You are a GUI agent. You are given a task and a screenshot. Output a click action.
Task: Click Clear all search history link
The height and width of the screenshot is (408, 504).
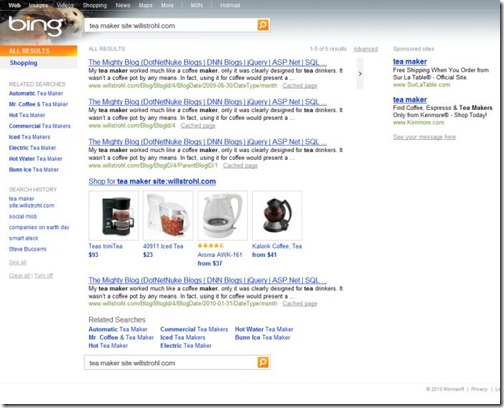tap(19, 276)
